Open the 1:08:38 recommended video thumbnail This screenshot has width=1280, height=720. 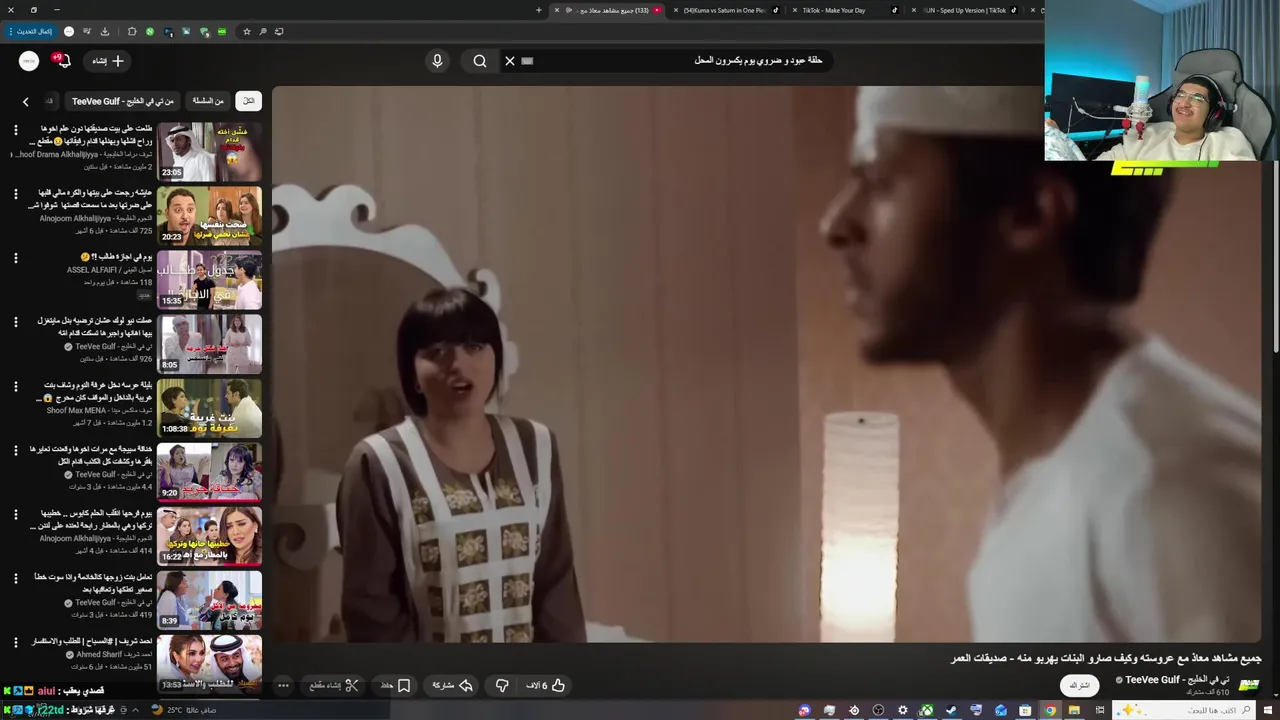pos(209,407)
